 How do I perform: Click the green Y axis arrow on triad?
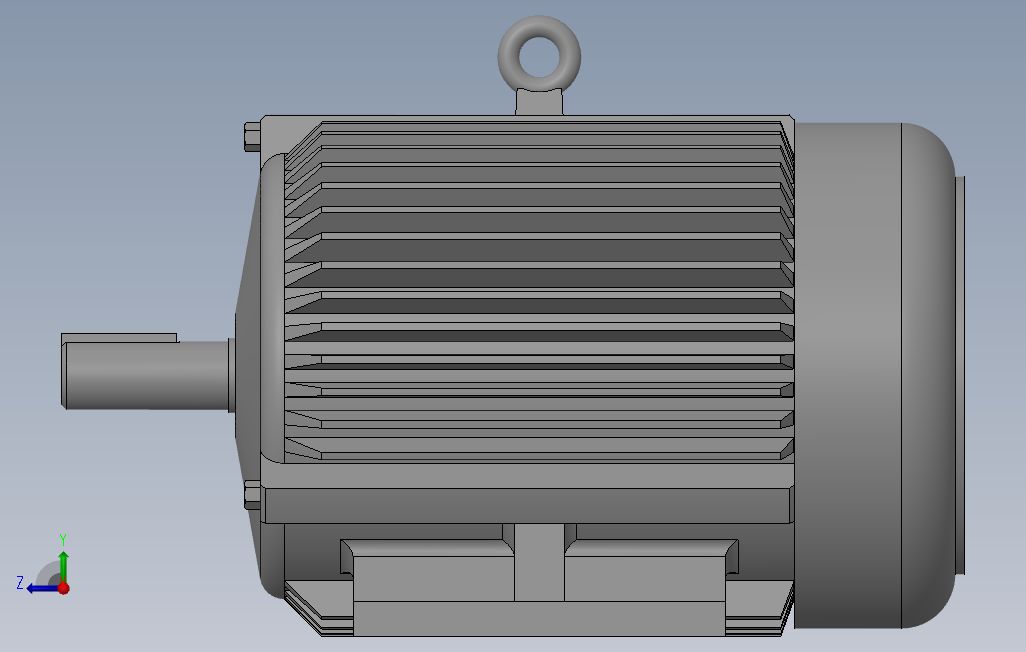[x=63, y=565]
